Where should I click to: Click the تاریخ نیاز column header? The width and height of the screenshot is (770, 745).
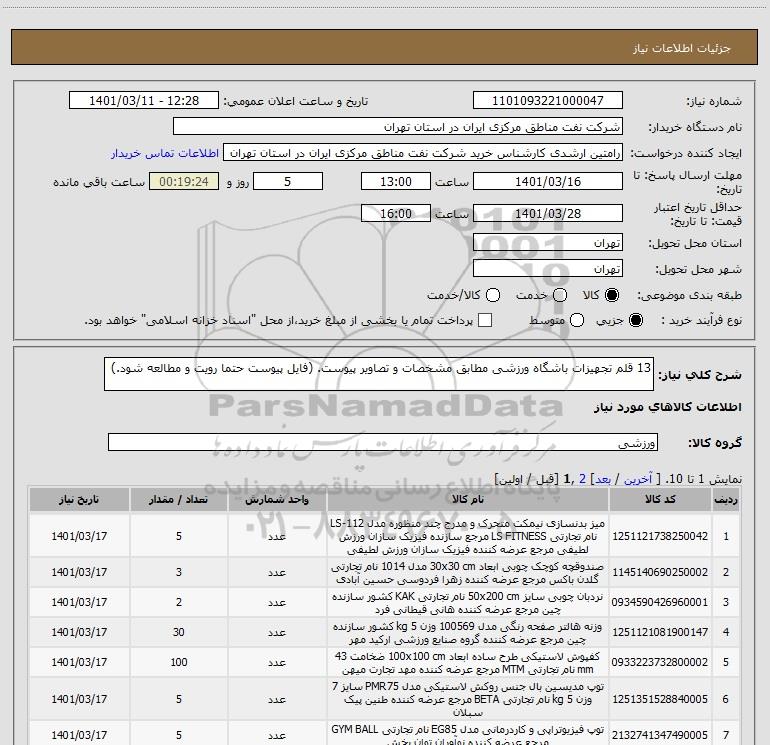tap(79, 499)
